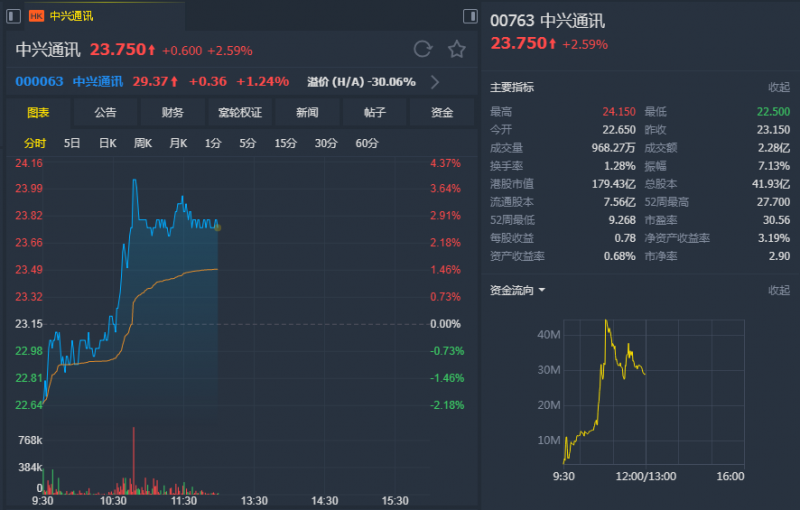Click the refresh quote icon

[x=422, y=49]
